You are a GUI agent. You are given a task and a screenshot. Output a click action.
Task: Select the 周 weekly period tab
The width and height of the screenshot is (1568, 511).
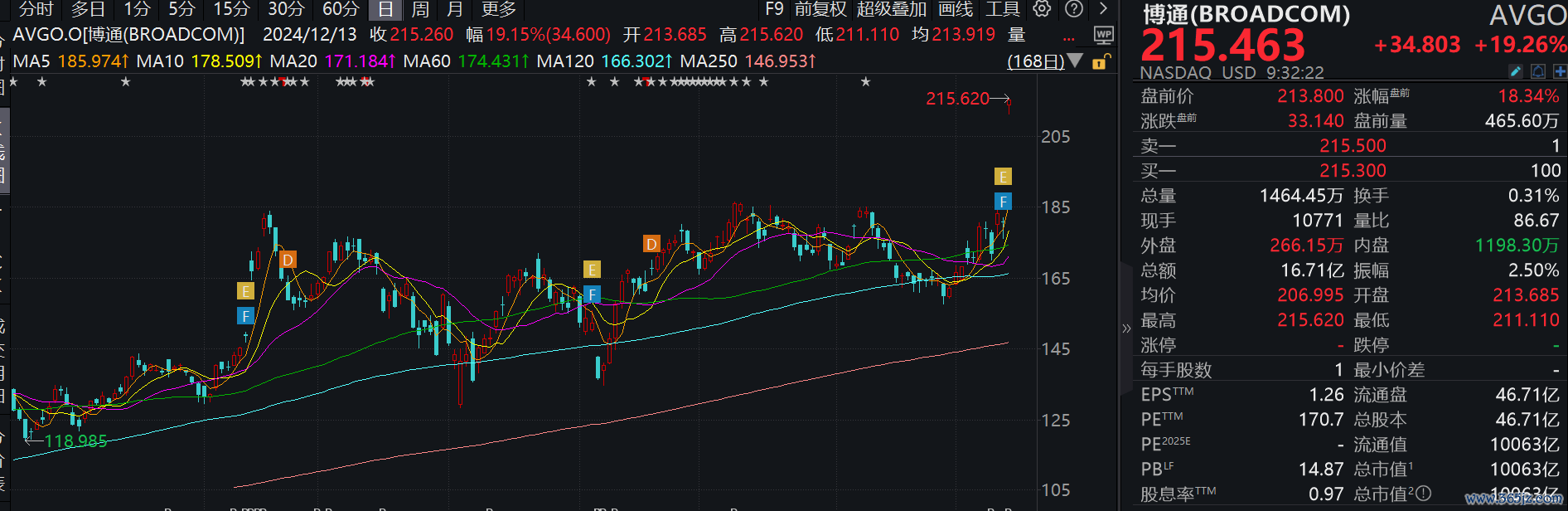(420, 9)
